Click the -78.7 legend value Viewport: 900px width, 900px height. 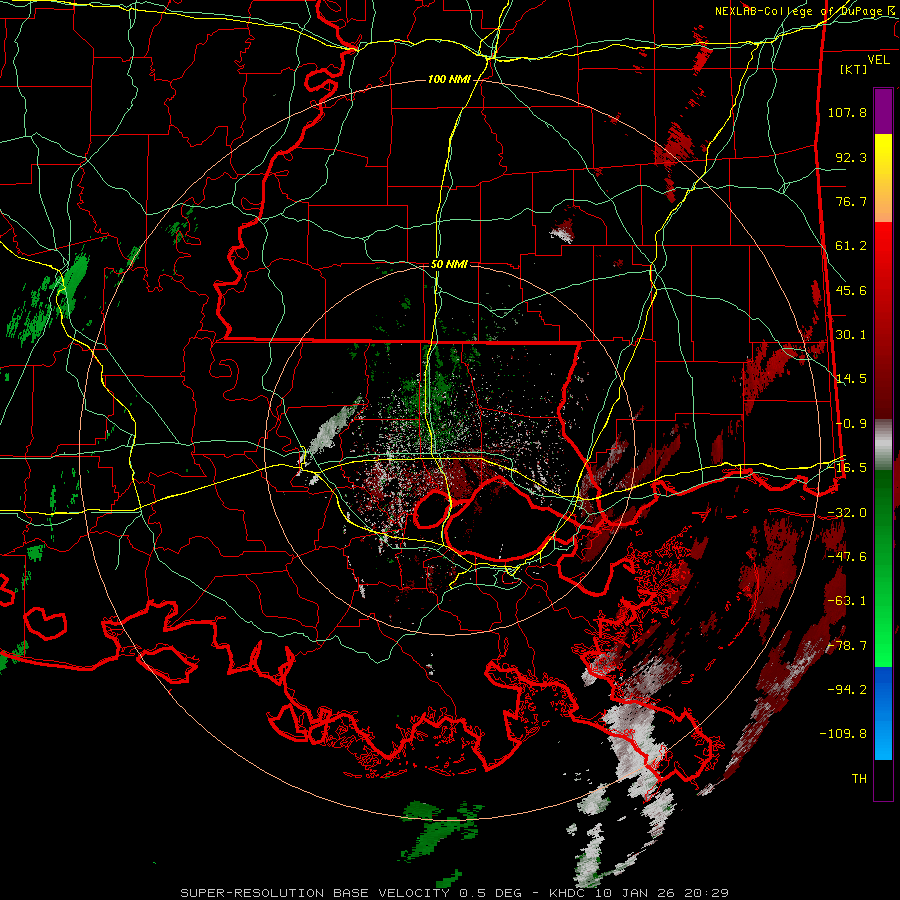847,646
